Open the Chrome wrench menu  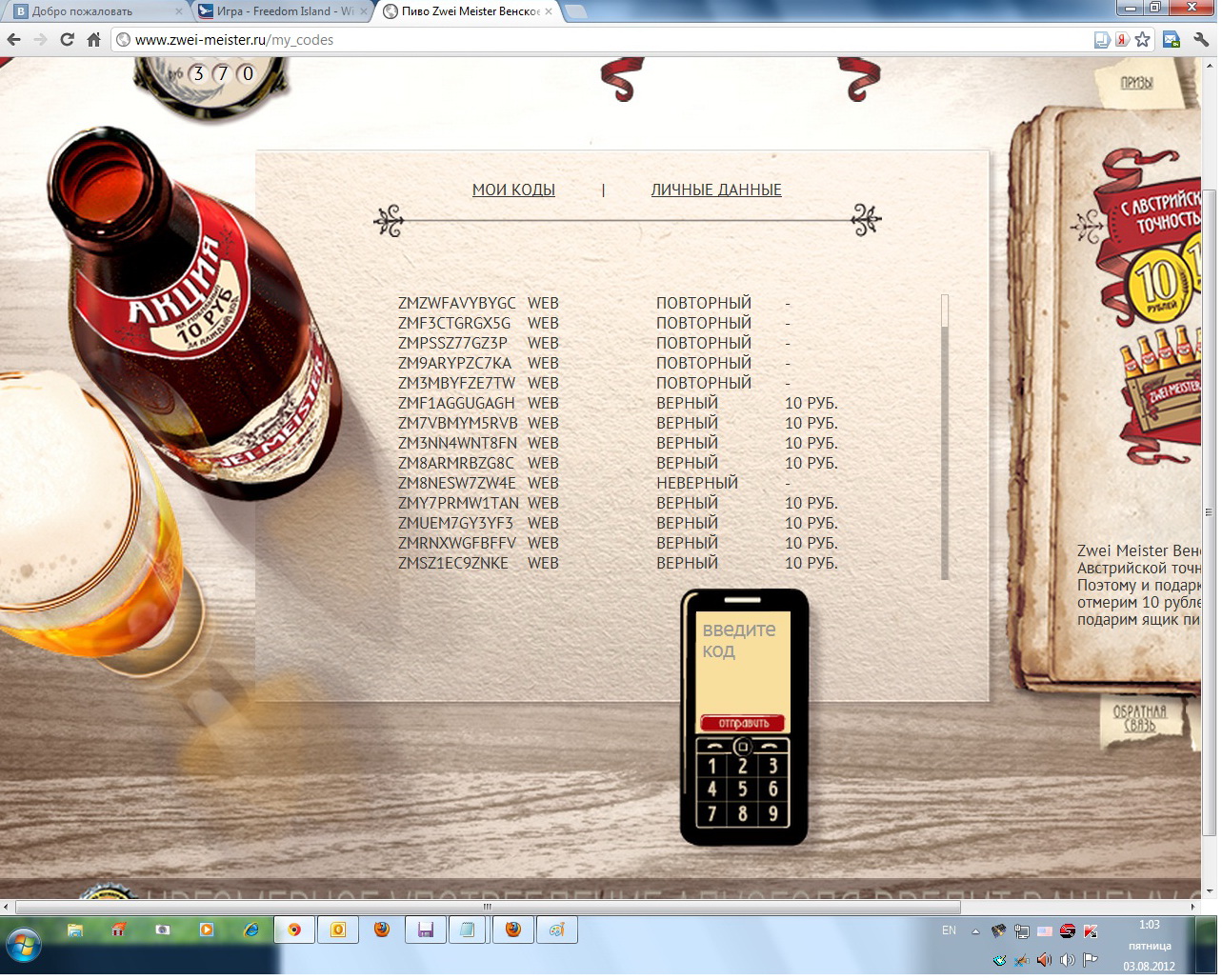tap(1201, 40)
